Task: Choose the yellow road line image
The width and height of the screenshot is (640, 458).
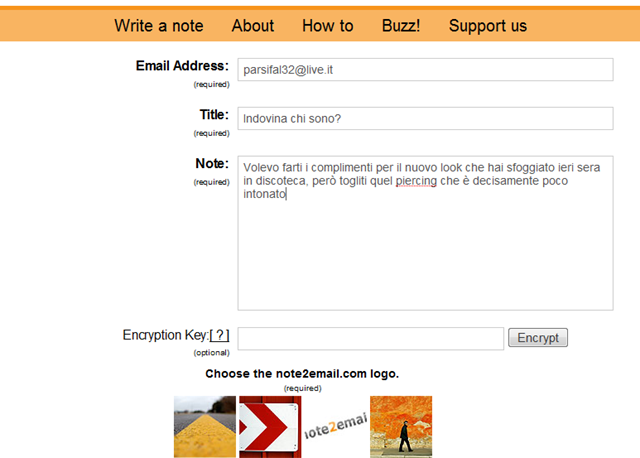Action: click(x=205, y=427)
